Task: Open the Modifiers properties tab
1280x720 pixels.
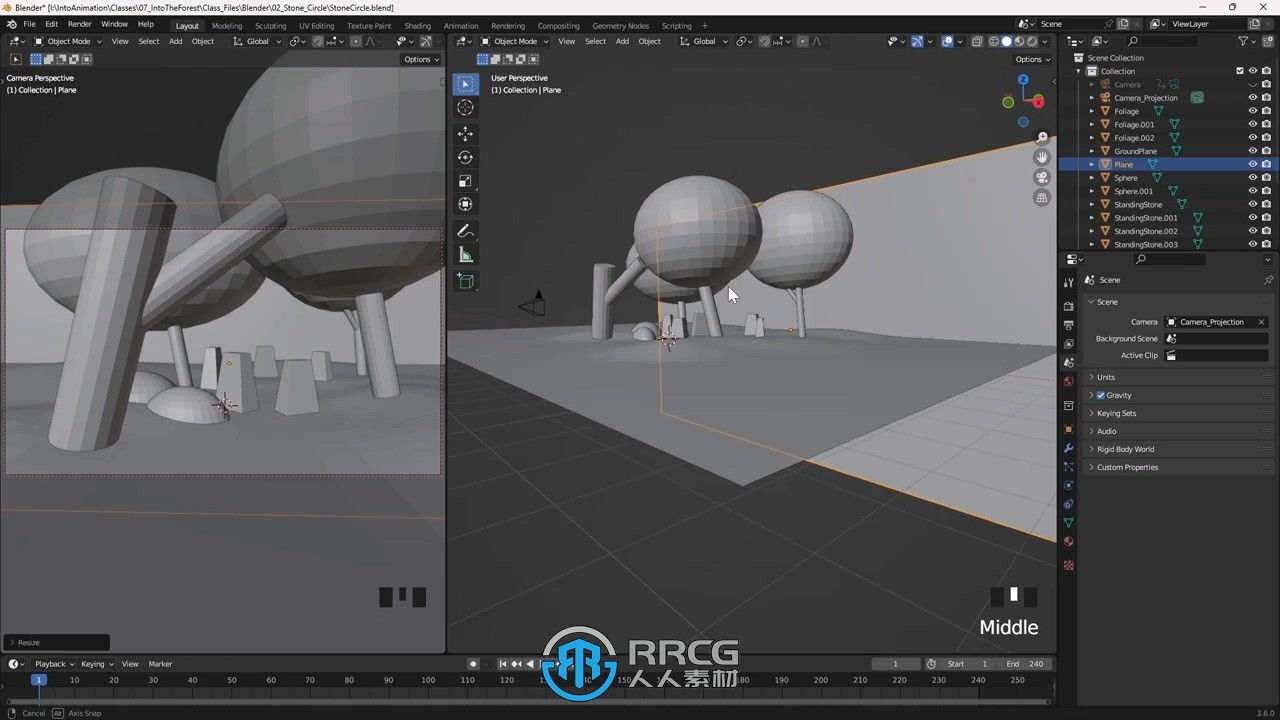Action: coord(1068,448)
